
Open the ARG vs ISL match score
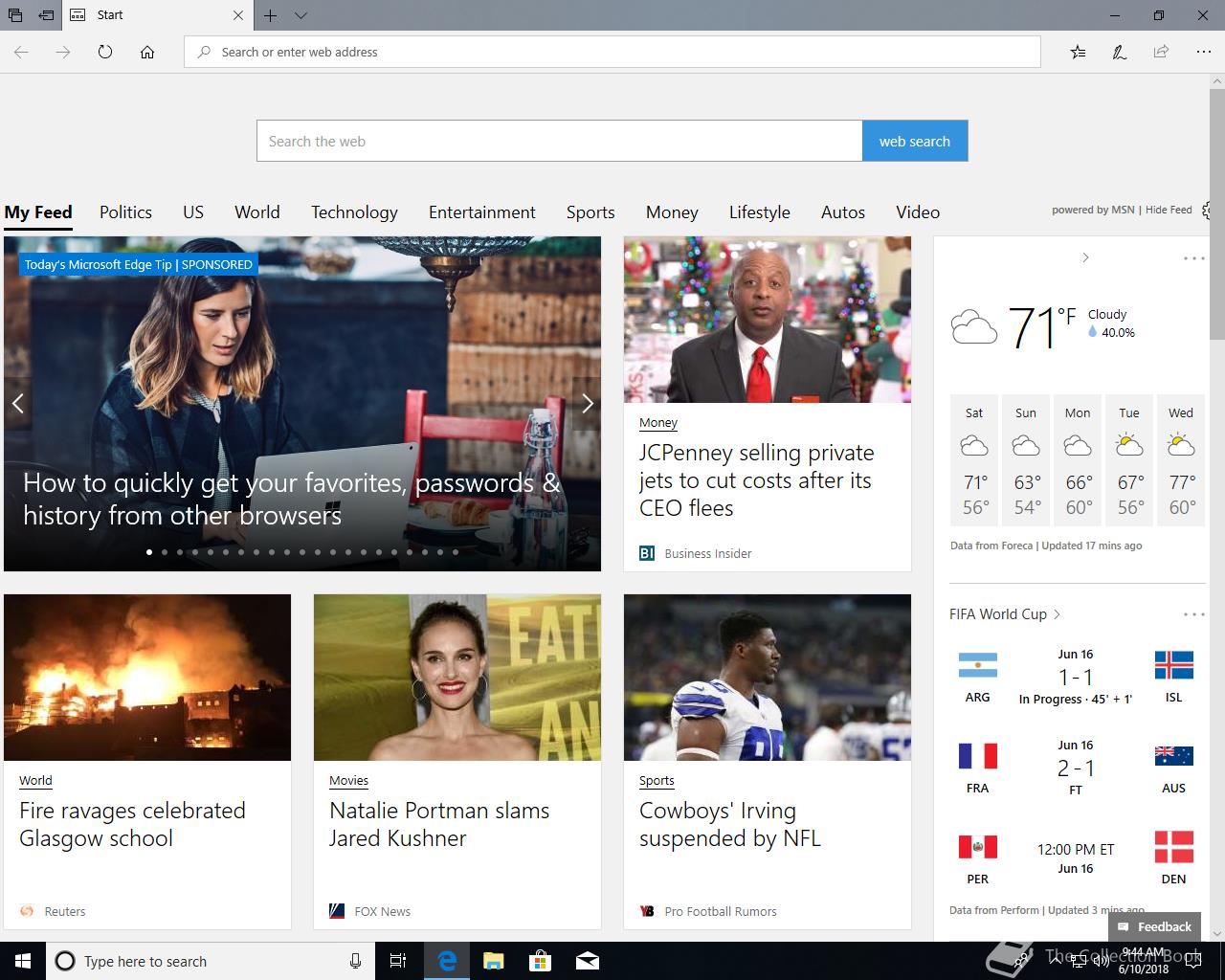(1076, 678)
